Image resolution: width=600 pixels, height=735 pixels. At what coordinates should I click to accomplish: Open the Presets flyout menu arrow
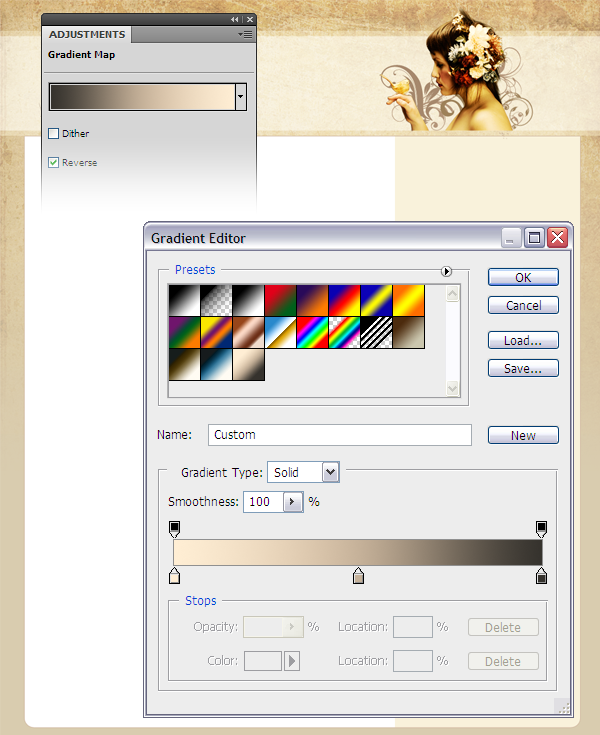tap(446, 271)
